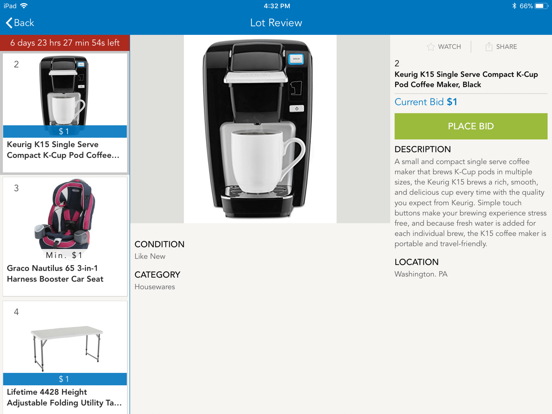The height and width of the screenshot is (414, 552).
Task: Open the SHARE options
Action: [501, 46]
